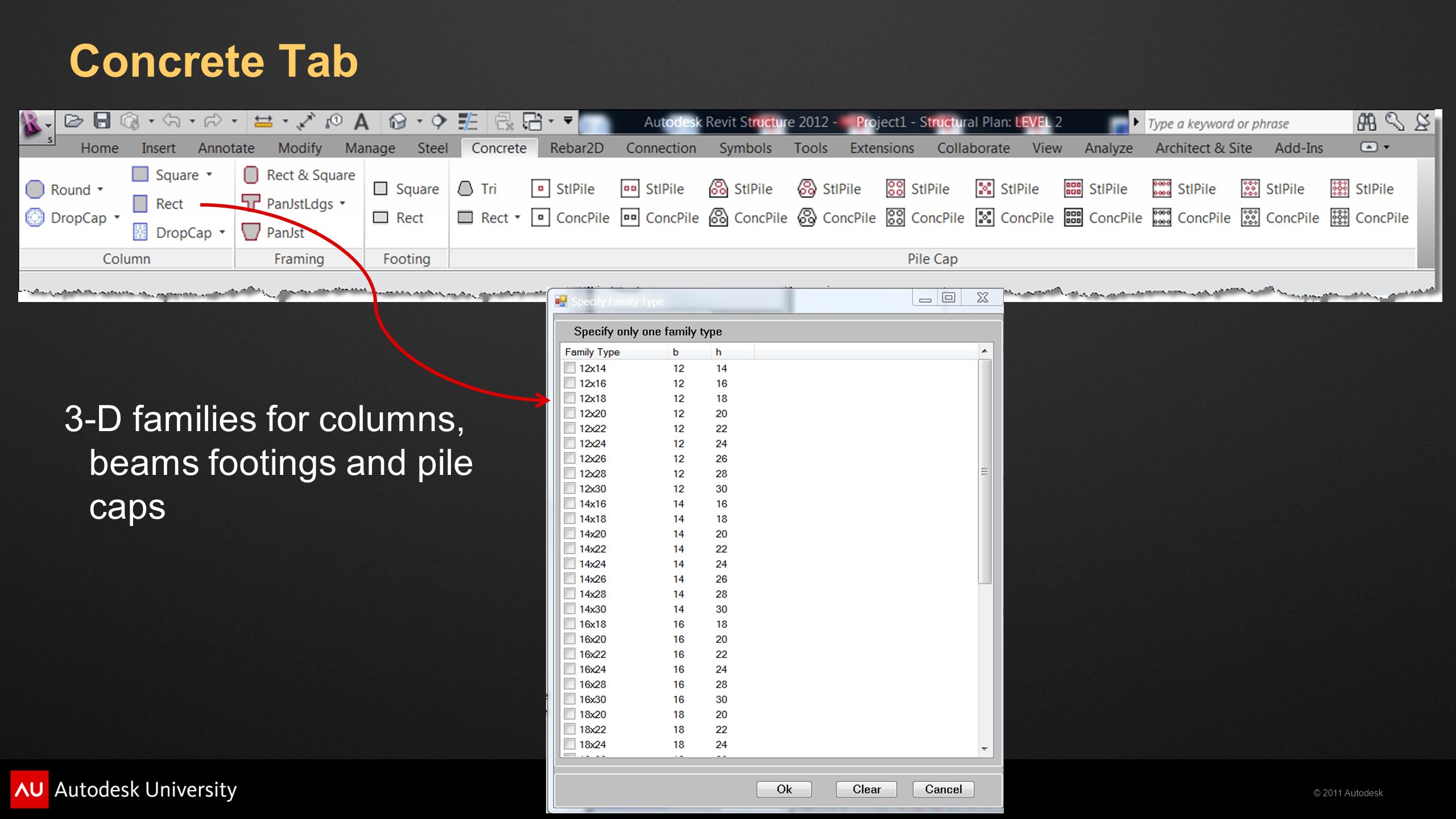Select the Square footing tool
1456x819 pixels.
tap(406, 189)
